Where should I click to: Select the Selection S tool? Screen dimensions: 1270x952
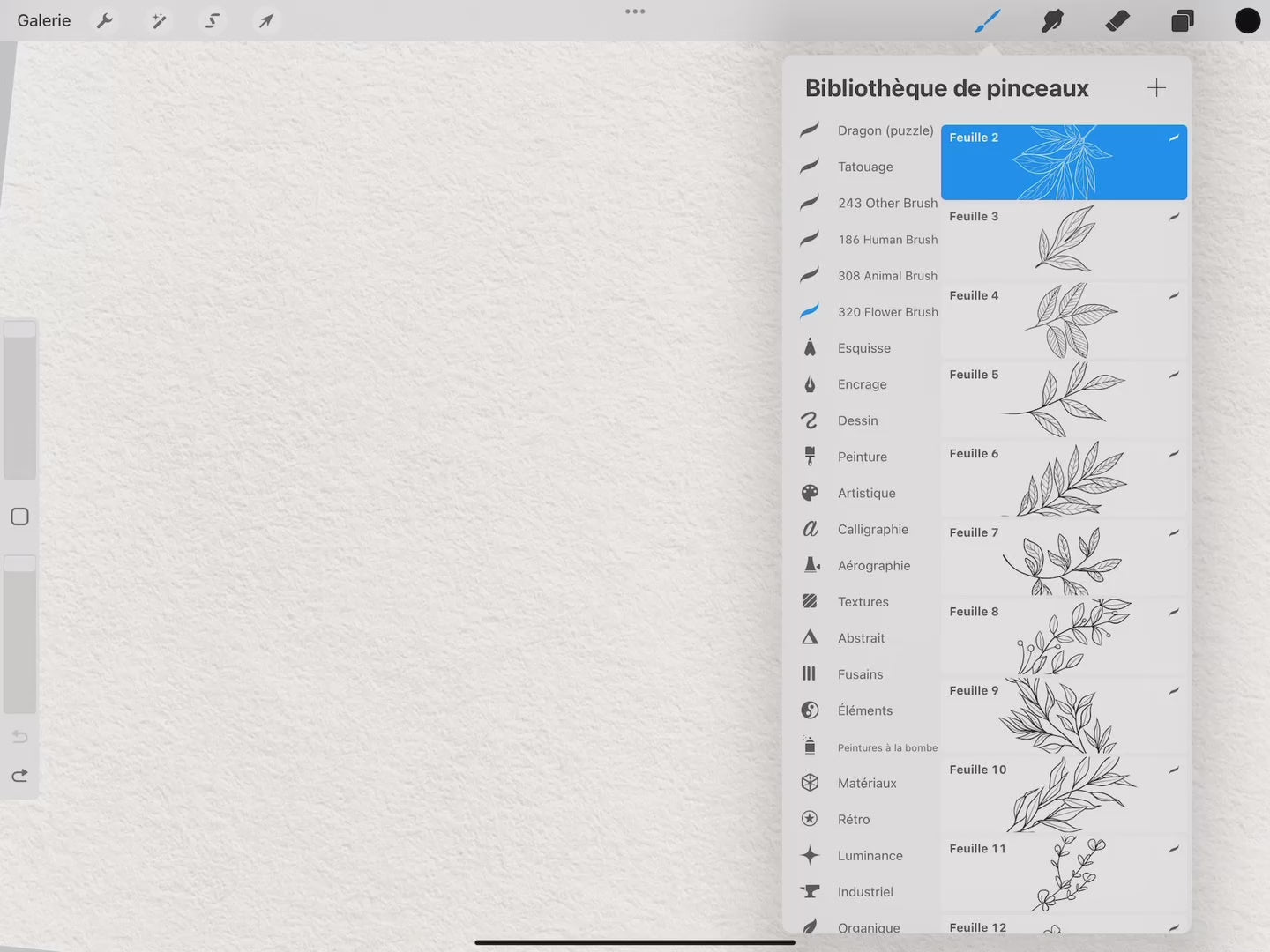point(213,20)
